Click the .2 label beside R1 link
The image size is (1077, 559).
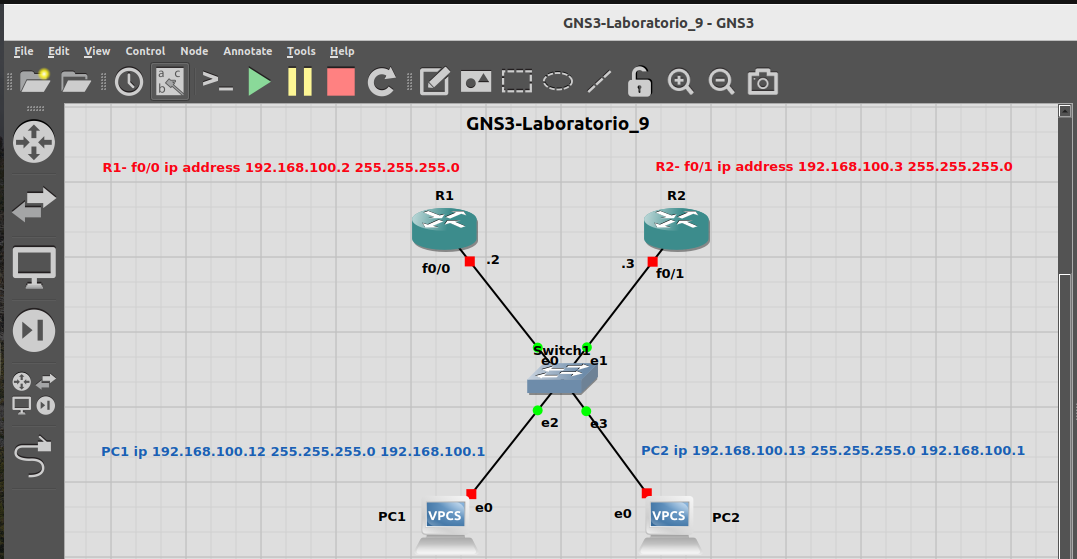coord(493,260)
